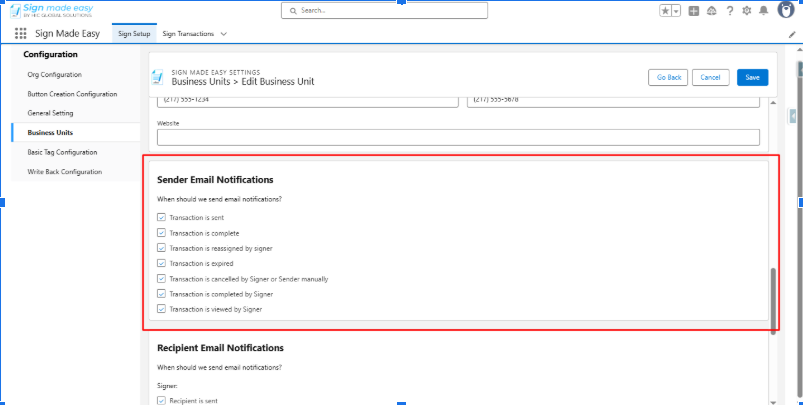Open the Salesforce Help question mark icon
This screenshot has width=803, height=405.
730,11
